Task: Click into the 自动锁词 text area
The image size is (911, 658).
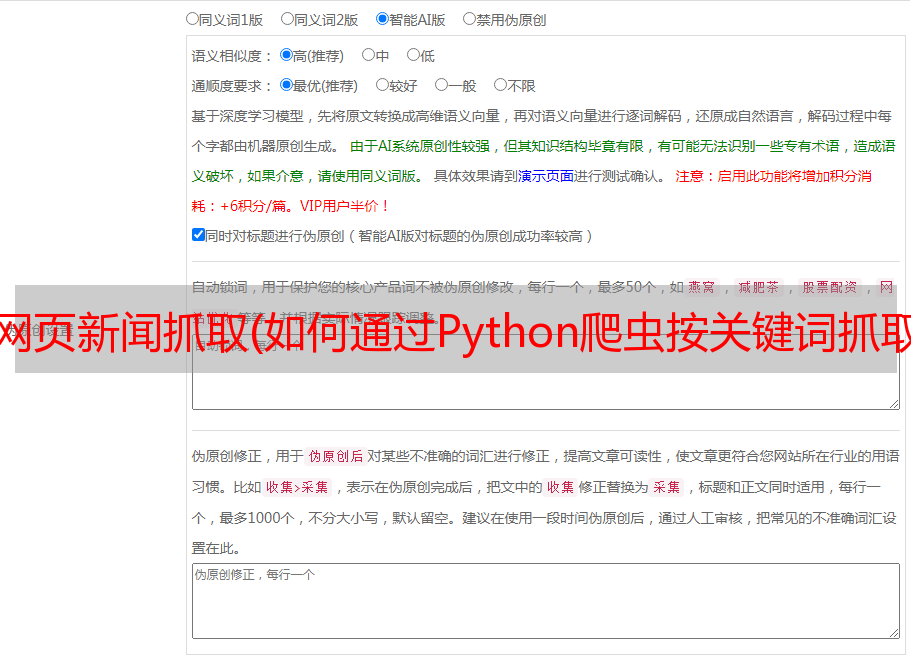Action: tap(546, 372)
